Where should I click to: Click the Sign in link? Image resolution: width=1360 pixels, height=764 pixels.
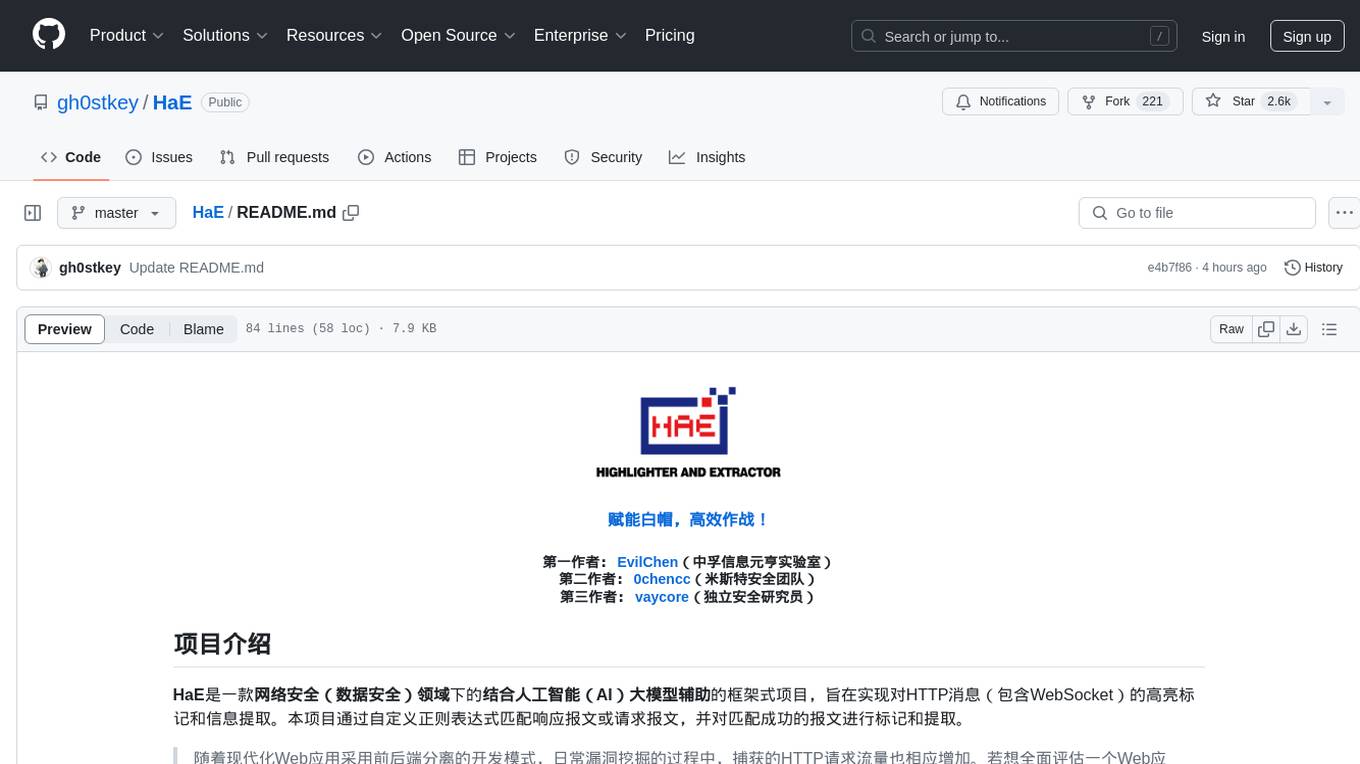tap(1223, 36)
